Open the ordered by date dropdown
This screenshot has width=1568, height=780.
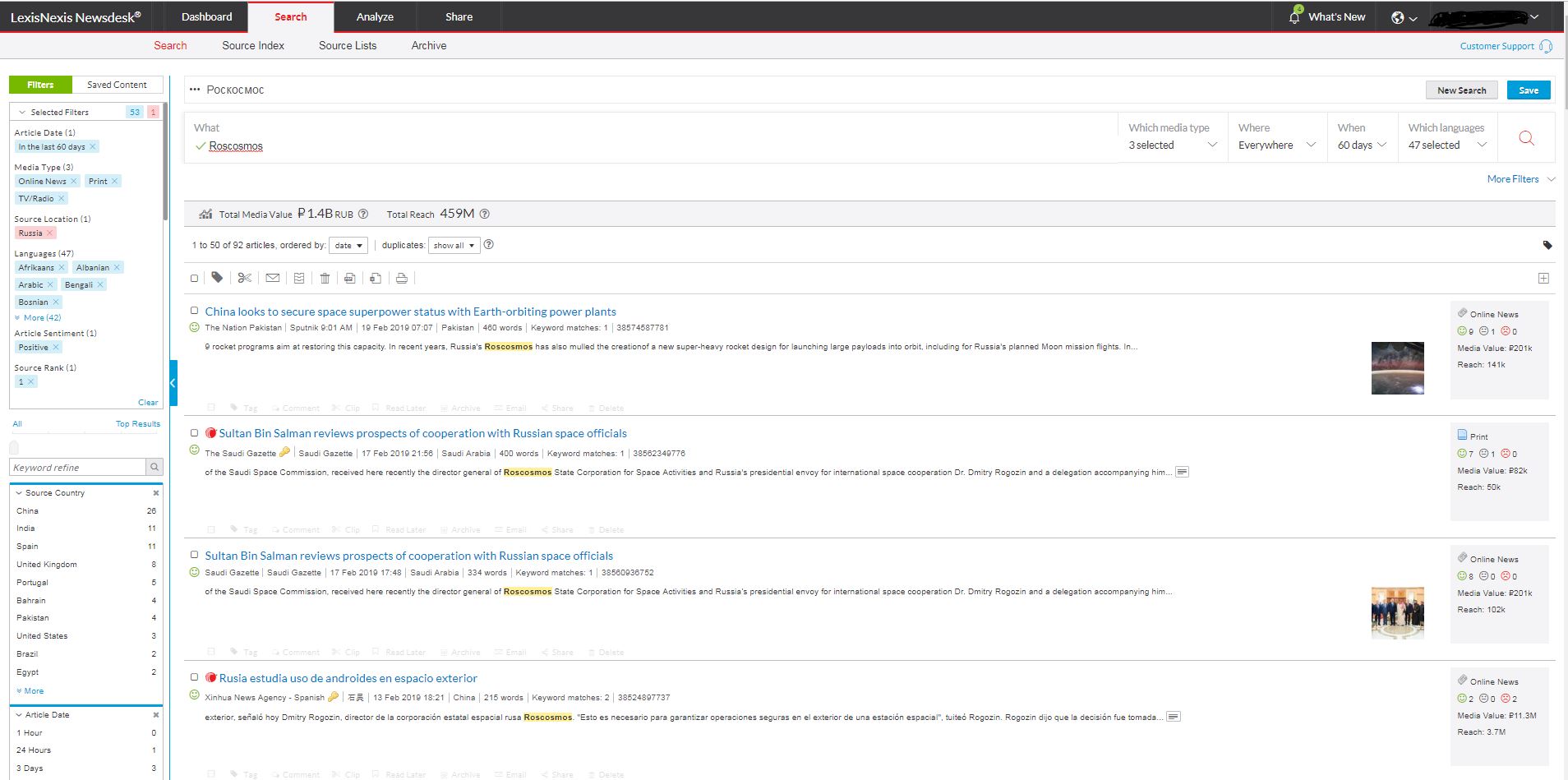(x=348, y=245)
